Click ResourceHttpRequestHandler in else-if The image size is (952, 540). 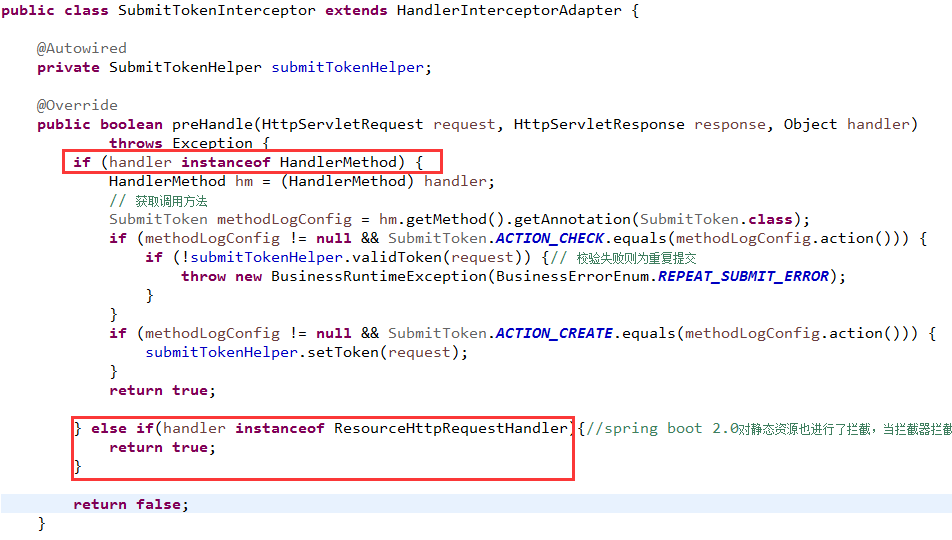click(450, 428)
